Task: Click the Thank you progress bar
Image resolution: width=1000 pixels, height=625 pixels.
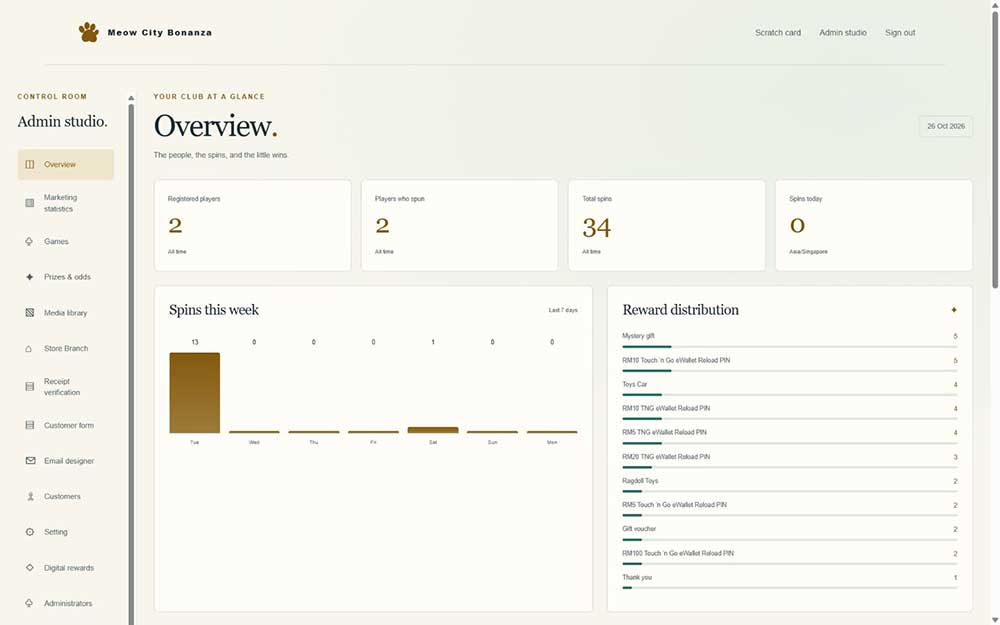Action: tap(790, 587)
